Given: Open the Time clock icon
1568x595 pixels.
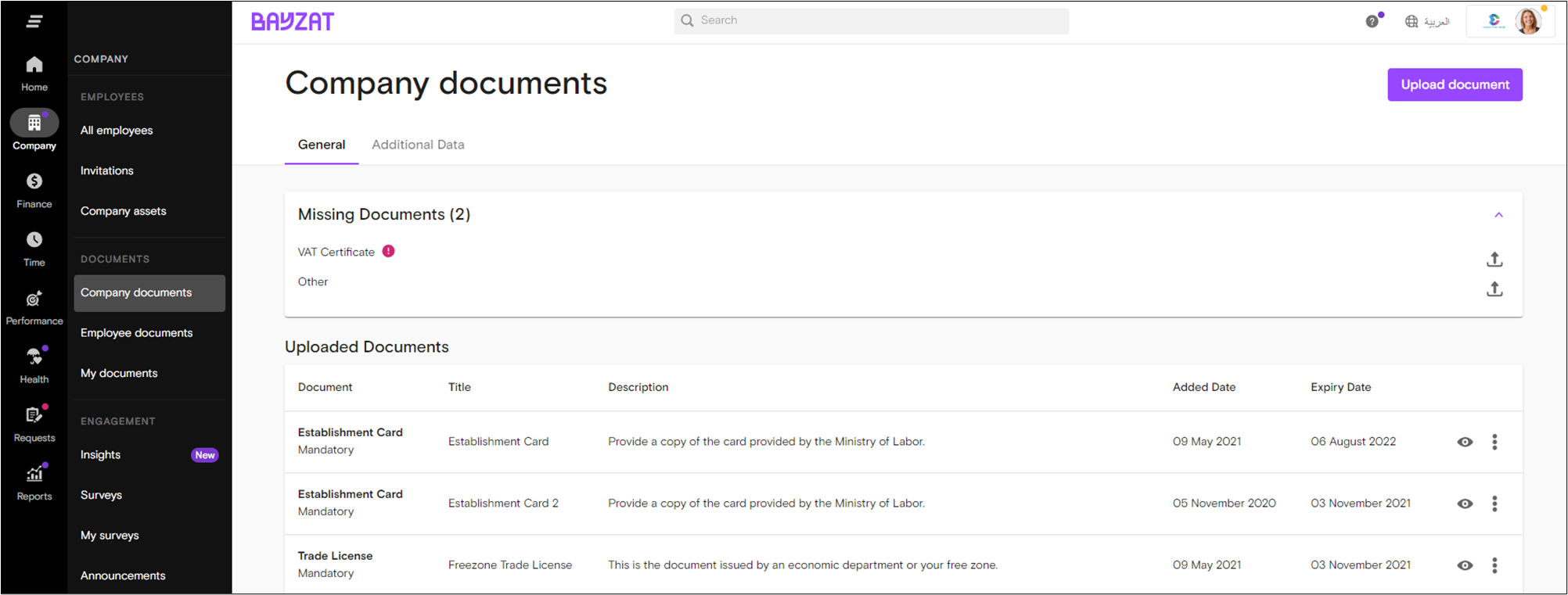Looking at the screenshot, I should [x=34, y=240].
